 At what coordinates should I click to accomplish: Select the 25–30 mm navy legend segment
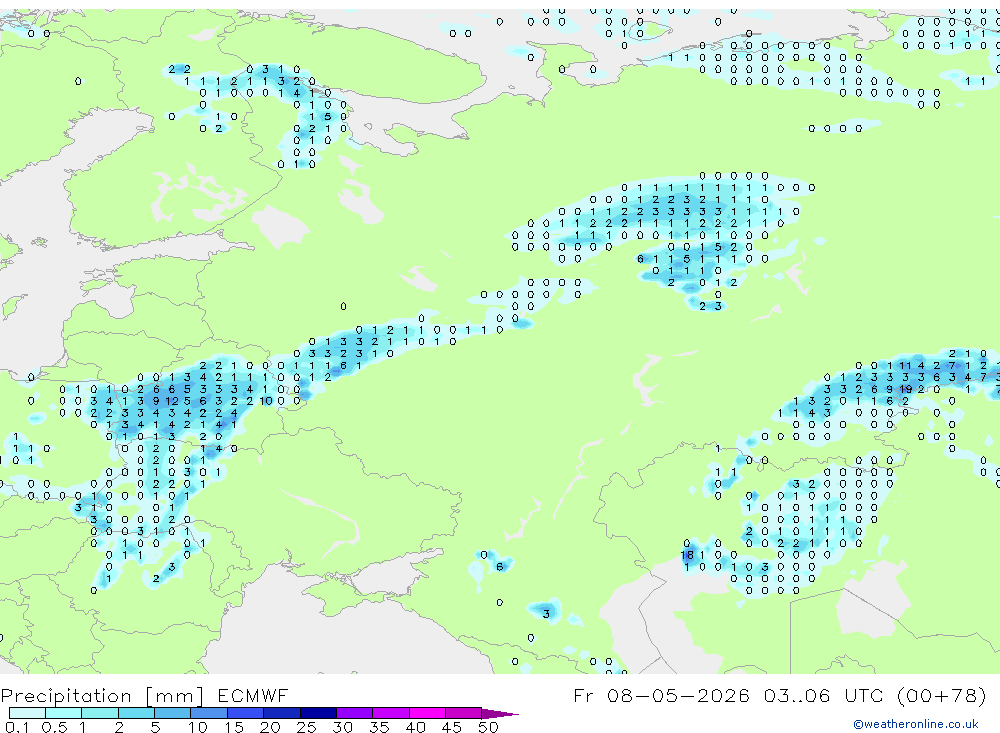point(318,713)
